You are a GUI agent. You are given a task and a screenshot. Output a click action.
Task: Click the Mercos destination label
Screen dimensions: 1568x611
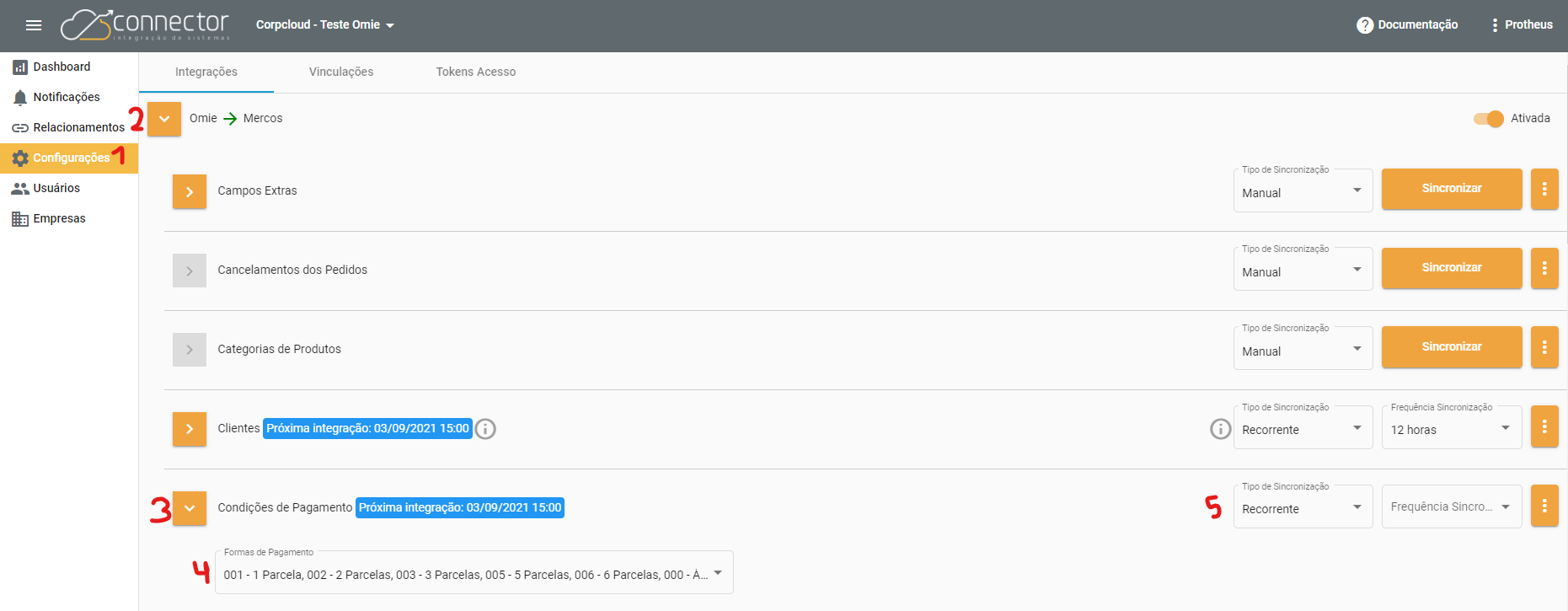tap(263, 119)
